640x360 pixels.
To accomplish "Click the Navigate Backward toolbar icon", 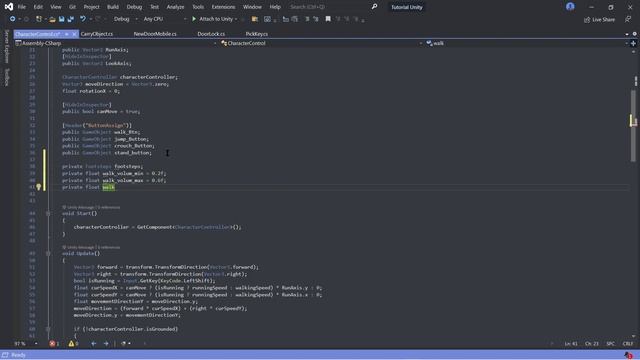I will tap(13, 19).
